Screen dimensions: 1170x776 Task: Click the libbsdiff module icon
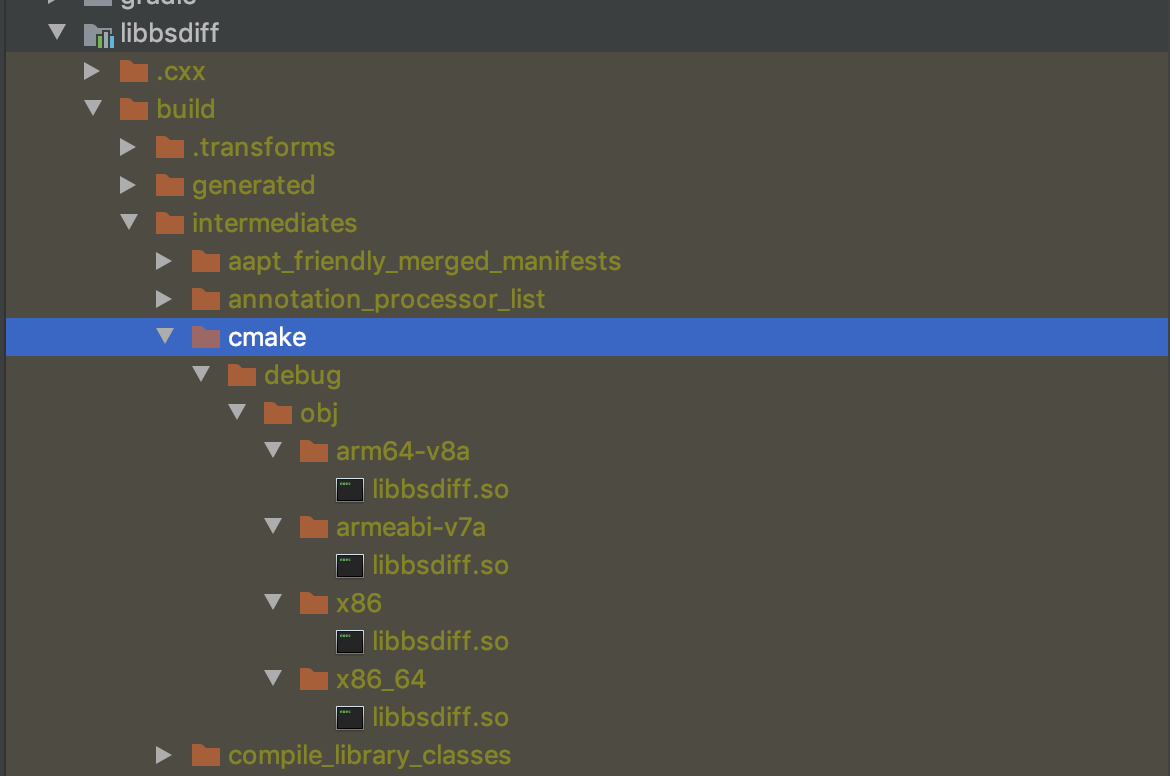(101, 33)
